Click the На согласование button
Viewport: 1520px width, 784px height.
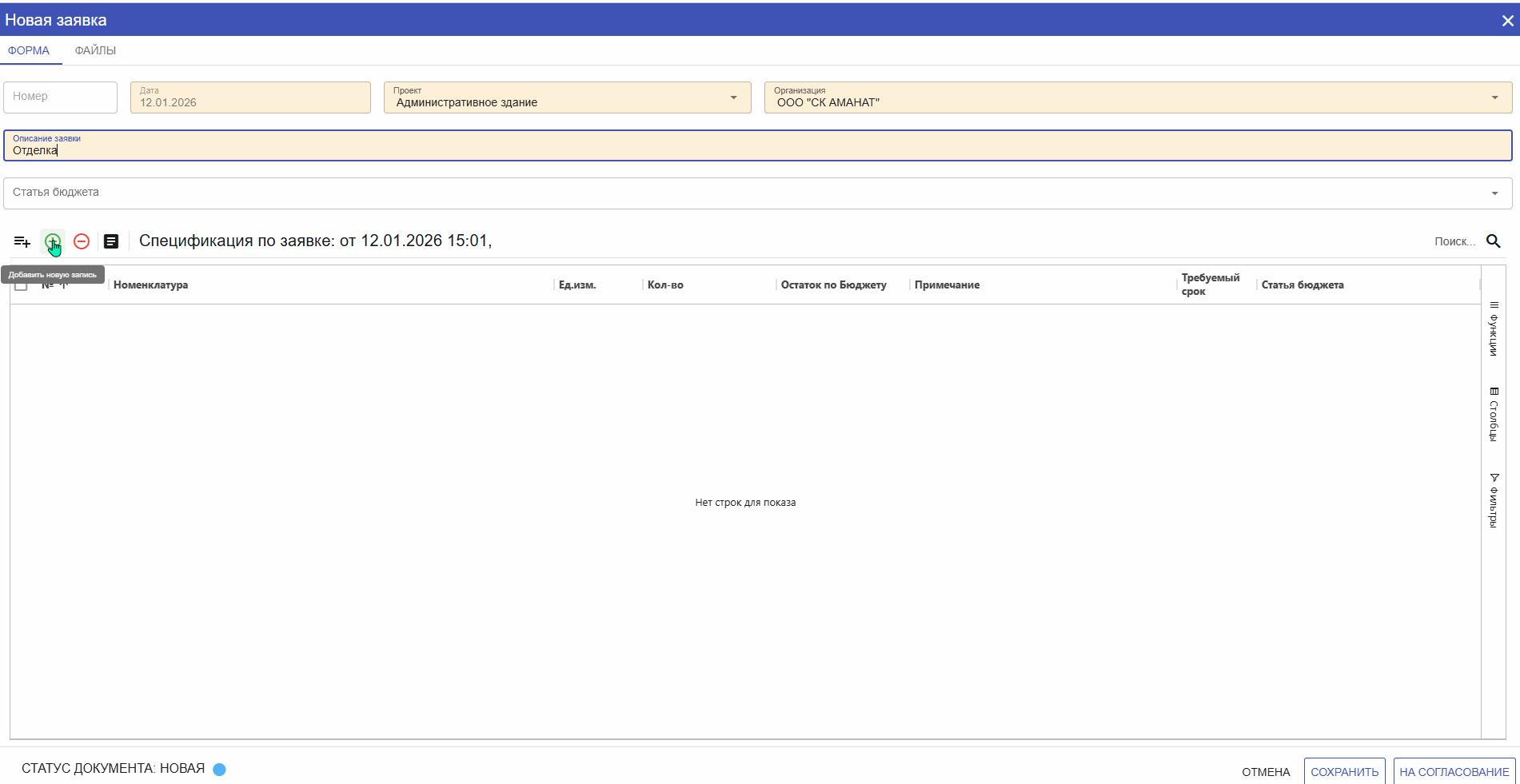click(1454, 771)
